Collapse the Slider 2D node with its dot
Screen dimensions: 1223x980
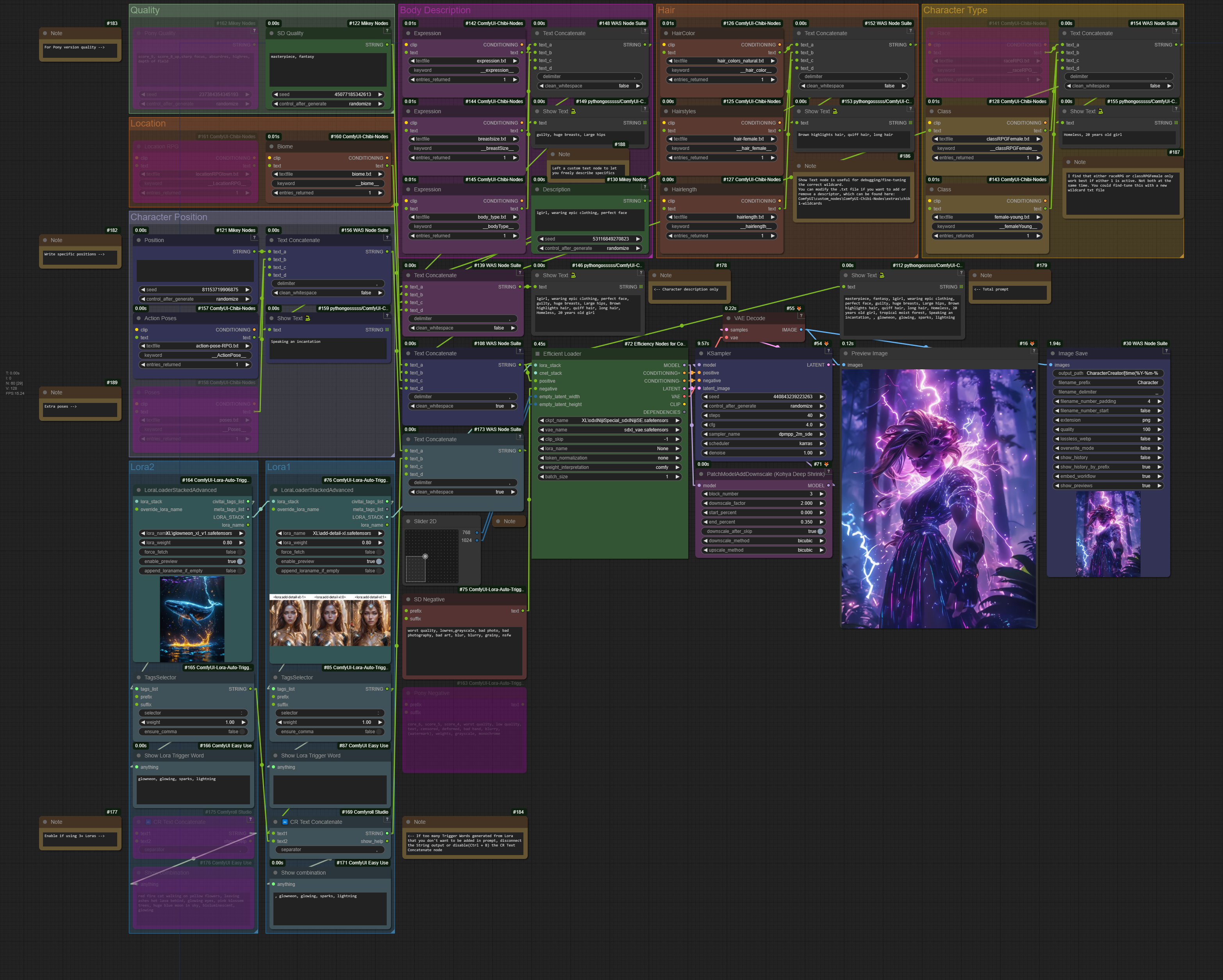[409, 521]
